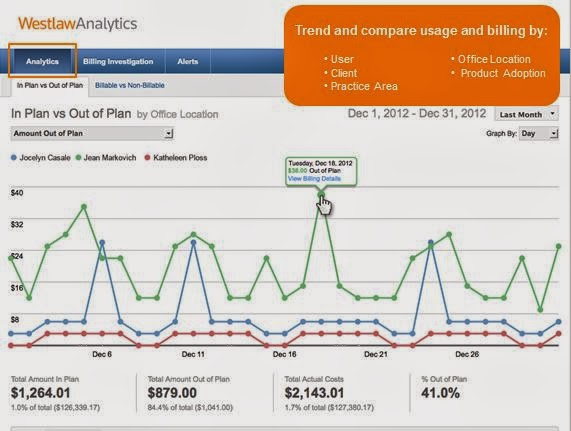Image resolution: width=571 pixels, height=431 pixels.
Task: Click Katheleen Ploss legend label
Action: [x=180, y=158]
